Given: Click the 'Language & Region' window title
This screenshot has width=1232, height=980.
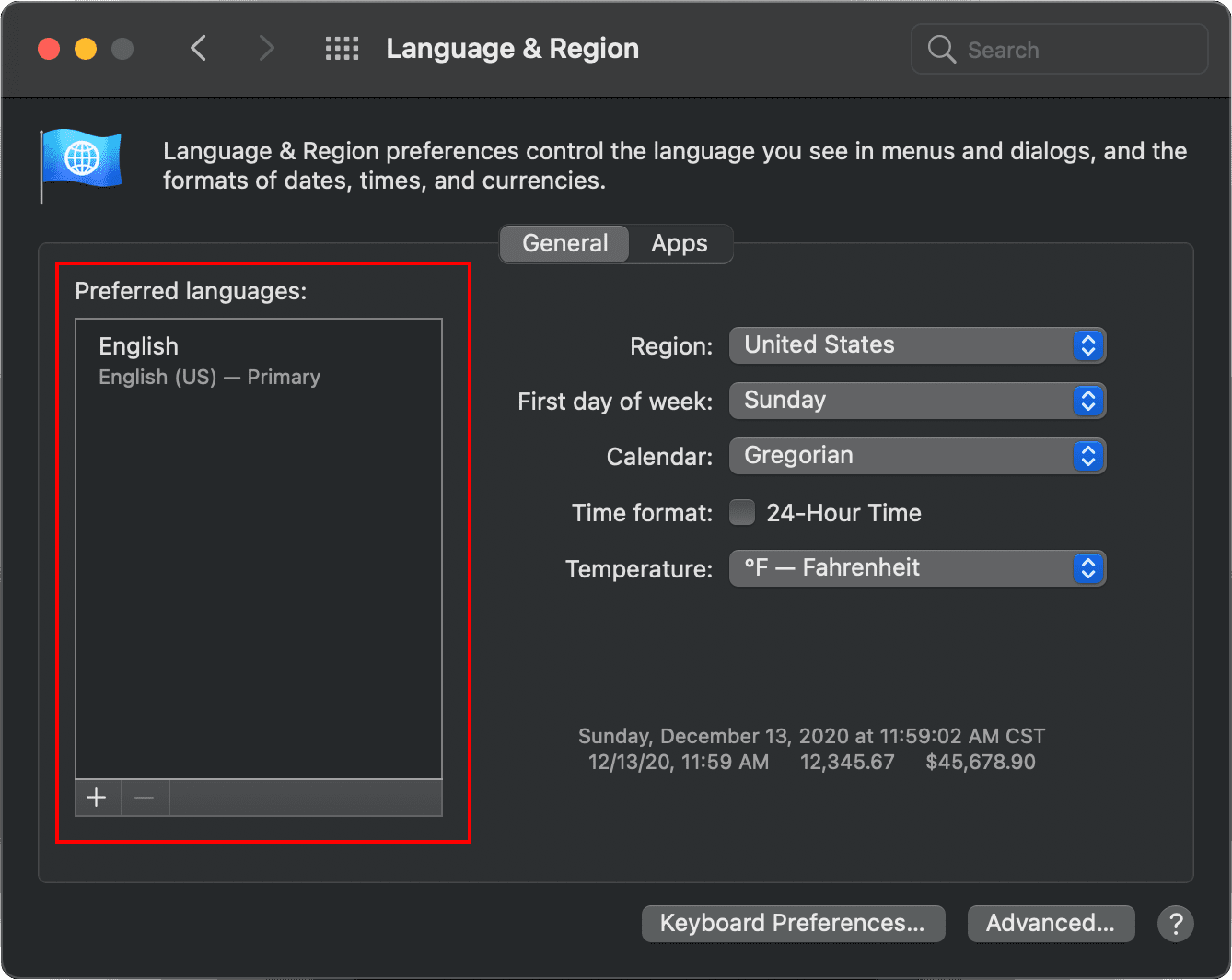Looking at the screenshot, I should [x=513, y=49].
